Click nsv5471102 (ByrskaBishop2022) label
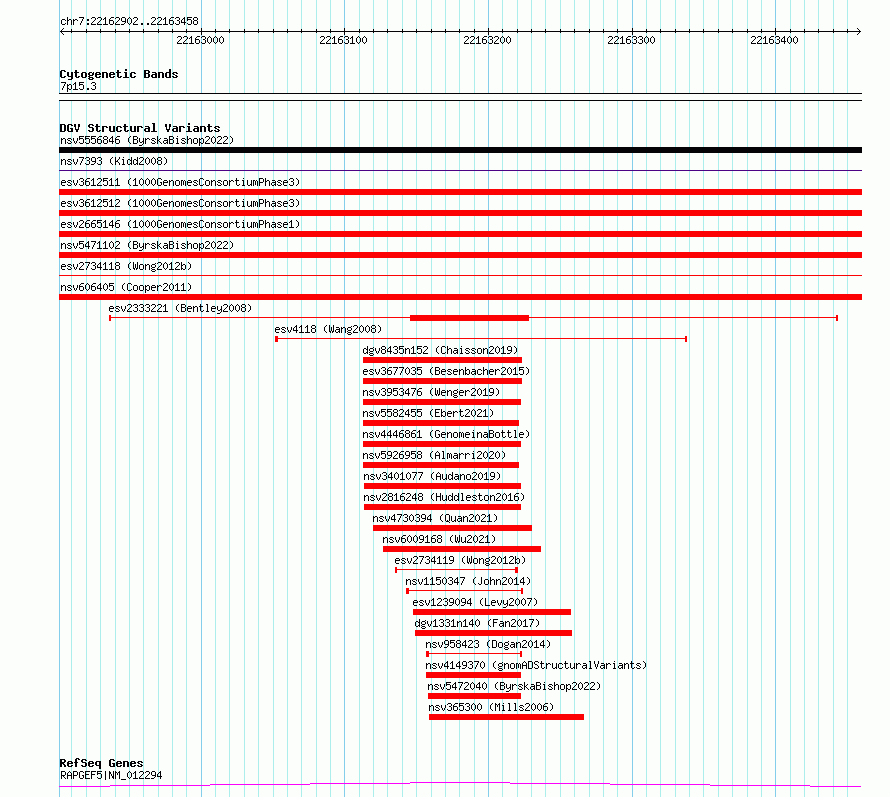 tap(147, 245)
